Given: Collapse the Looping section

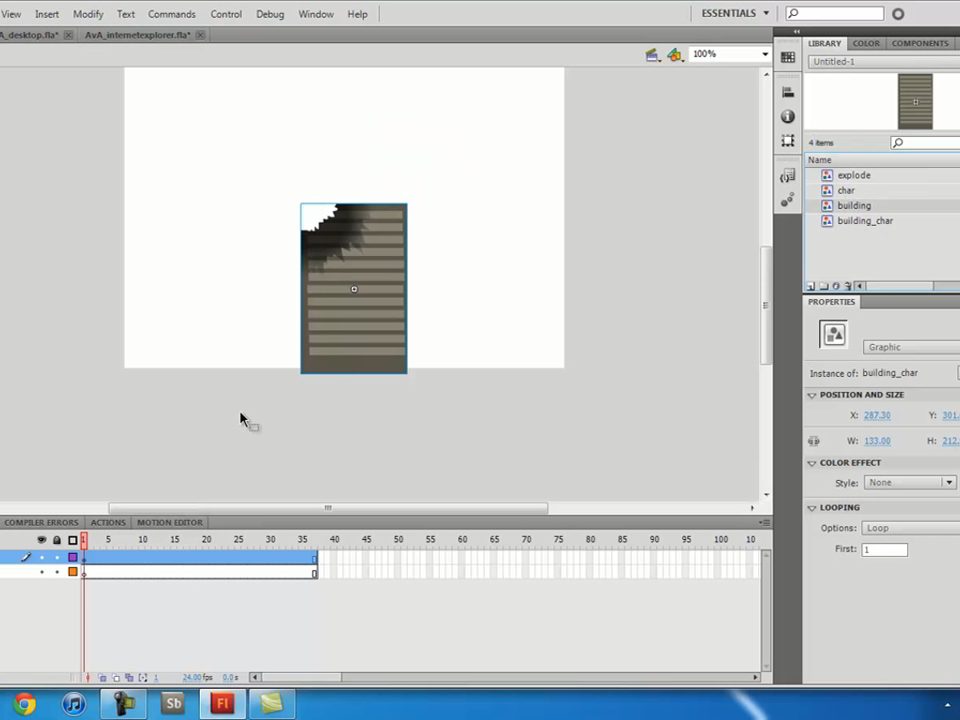Looking at the screenshot, I should (x=812, y=508).
